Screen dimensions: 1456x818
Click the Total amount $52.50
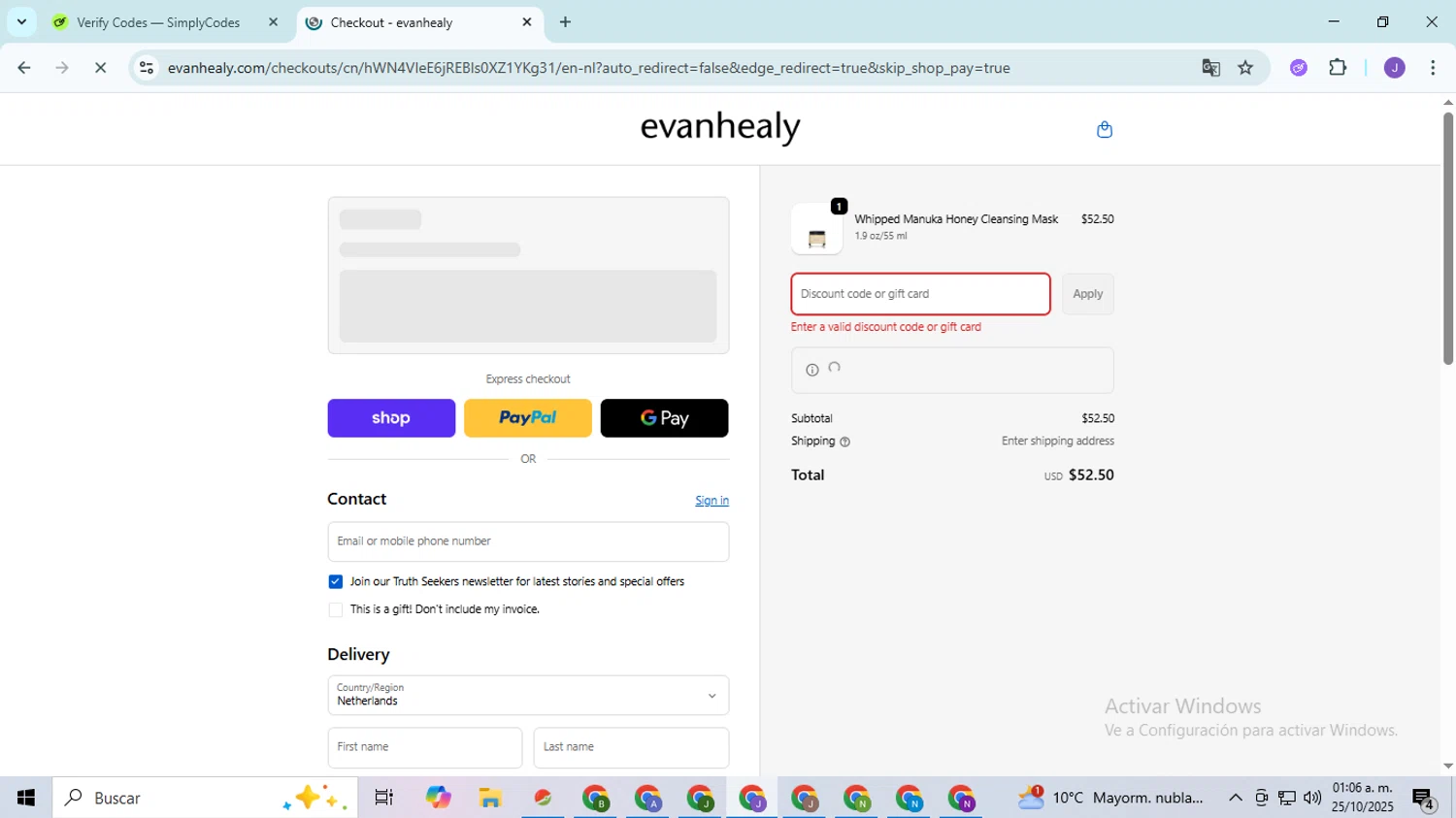pyautogui.click(x=1091, y=475)
